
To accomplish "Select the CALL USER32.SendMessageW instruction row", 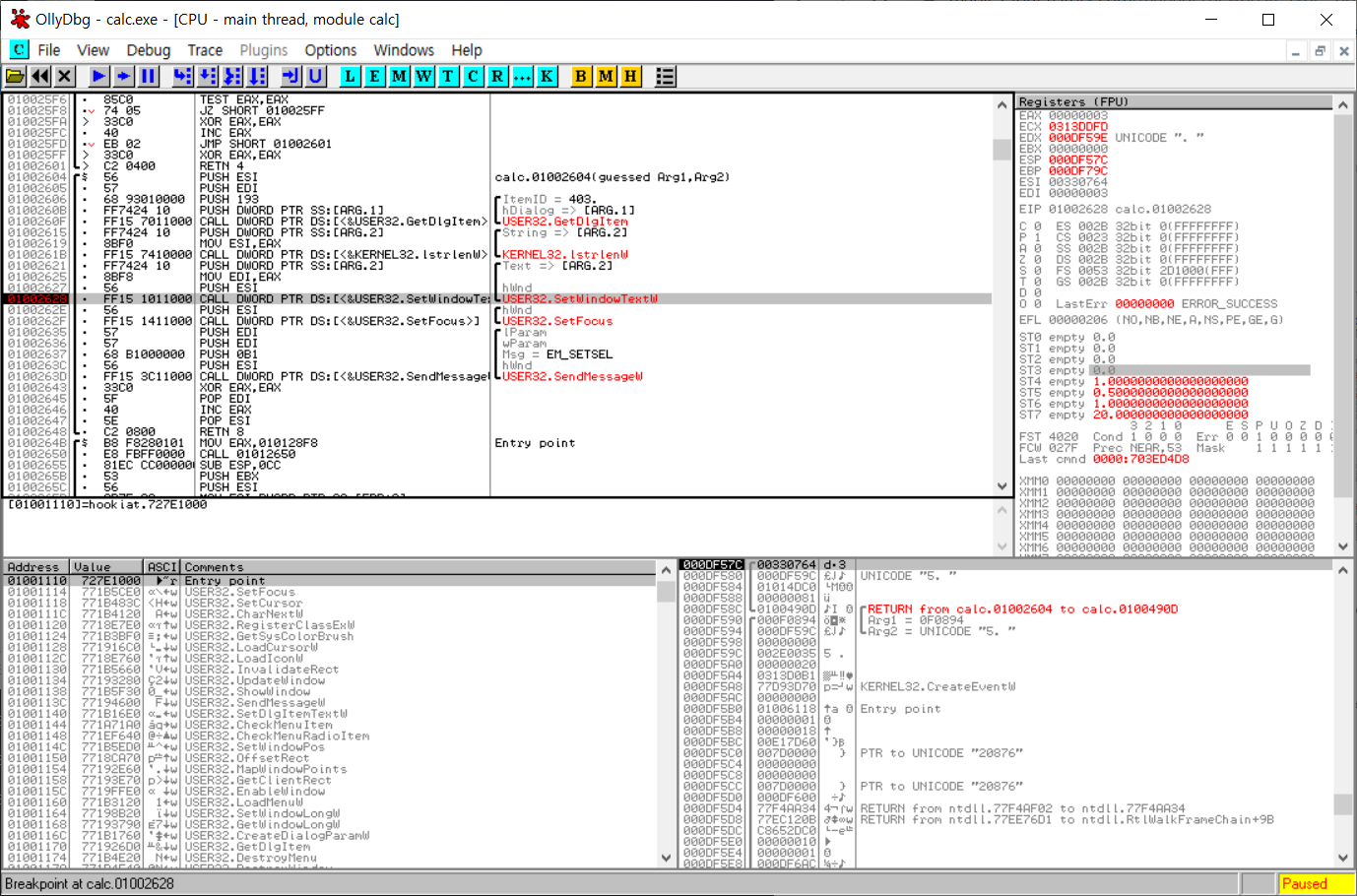I will tap(497, 376).
